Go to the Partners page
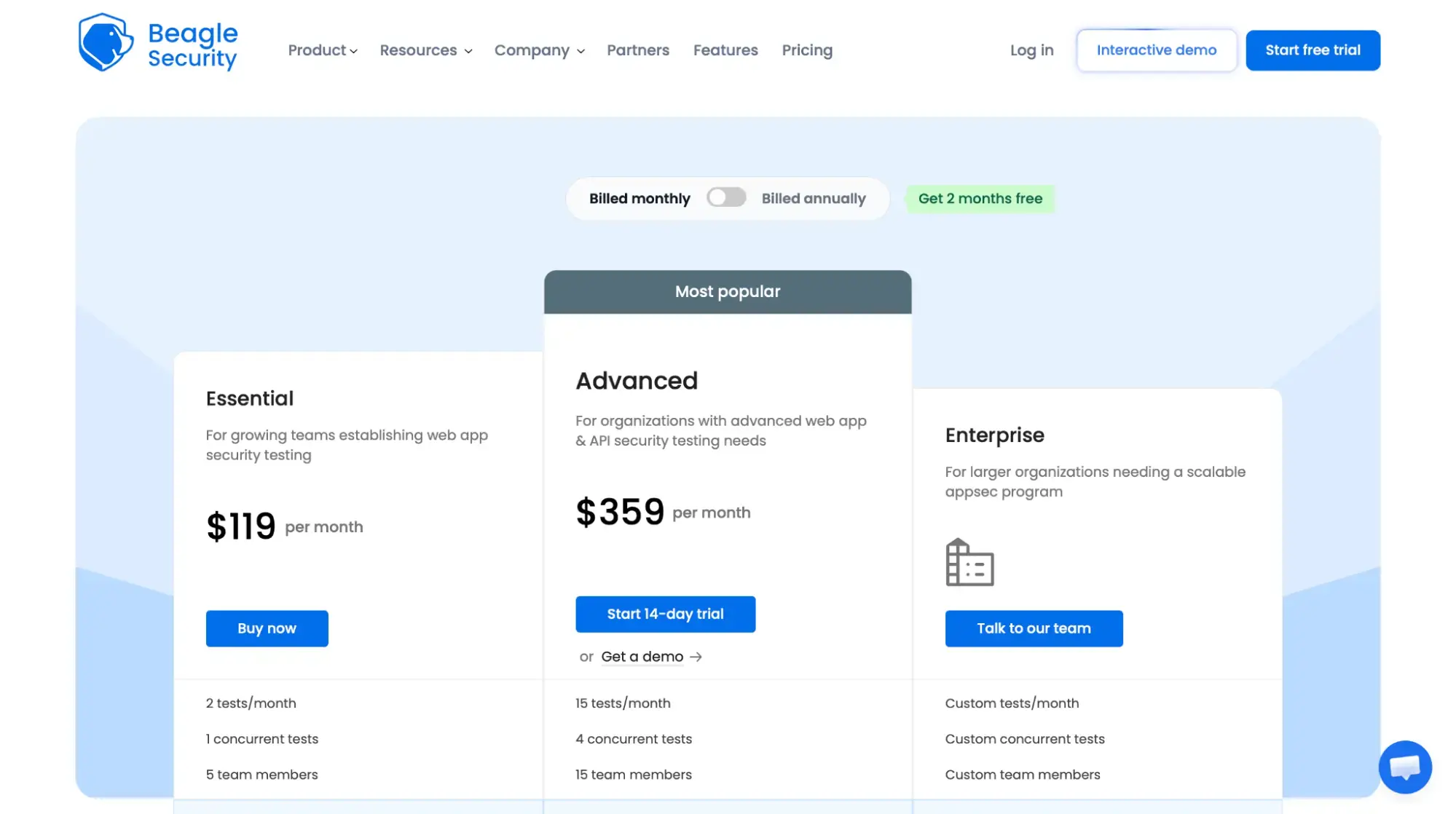The width and height of the screenshot is (1456, 814). point(638,50)
